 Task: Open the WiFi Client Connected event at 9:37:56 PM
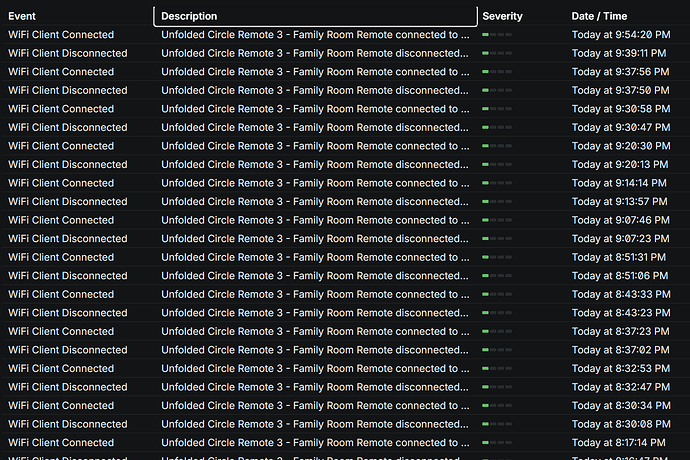tap(61, 72)
